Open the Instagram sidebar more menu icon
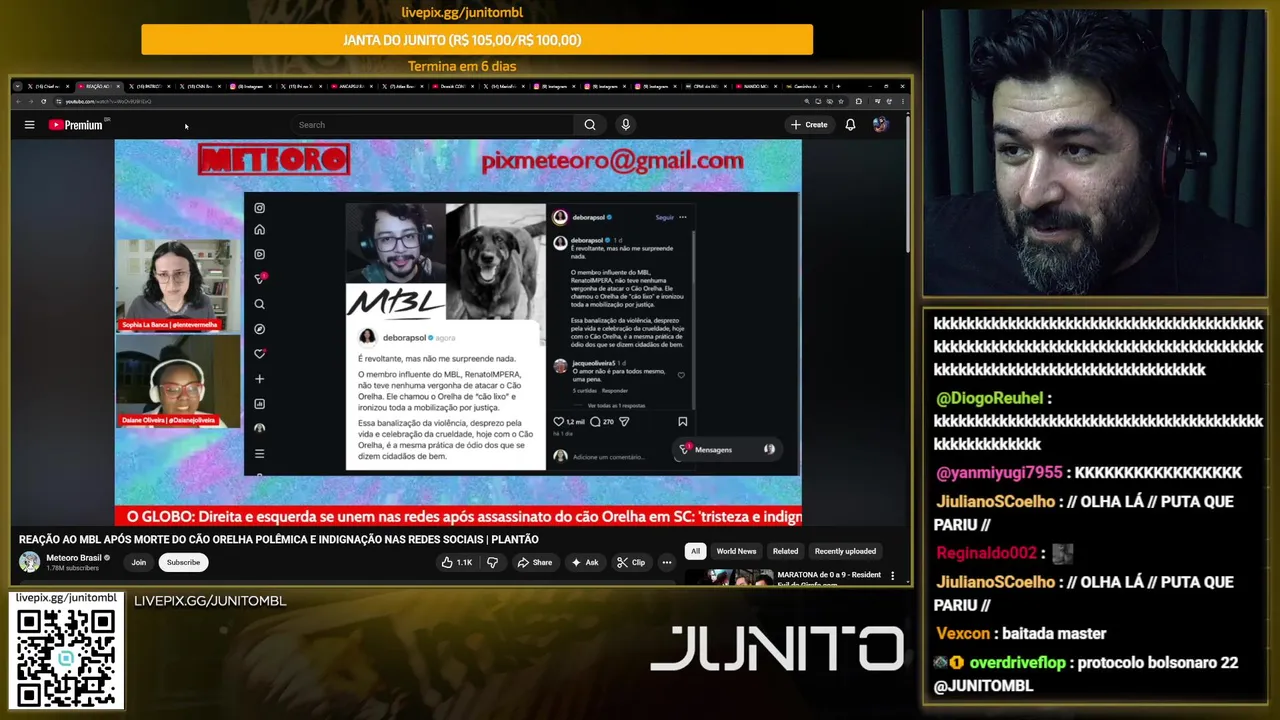The width and height of the screenshot is (1280, 720). click(259, 454)
